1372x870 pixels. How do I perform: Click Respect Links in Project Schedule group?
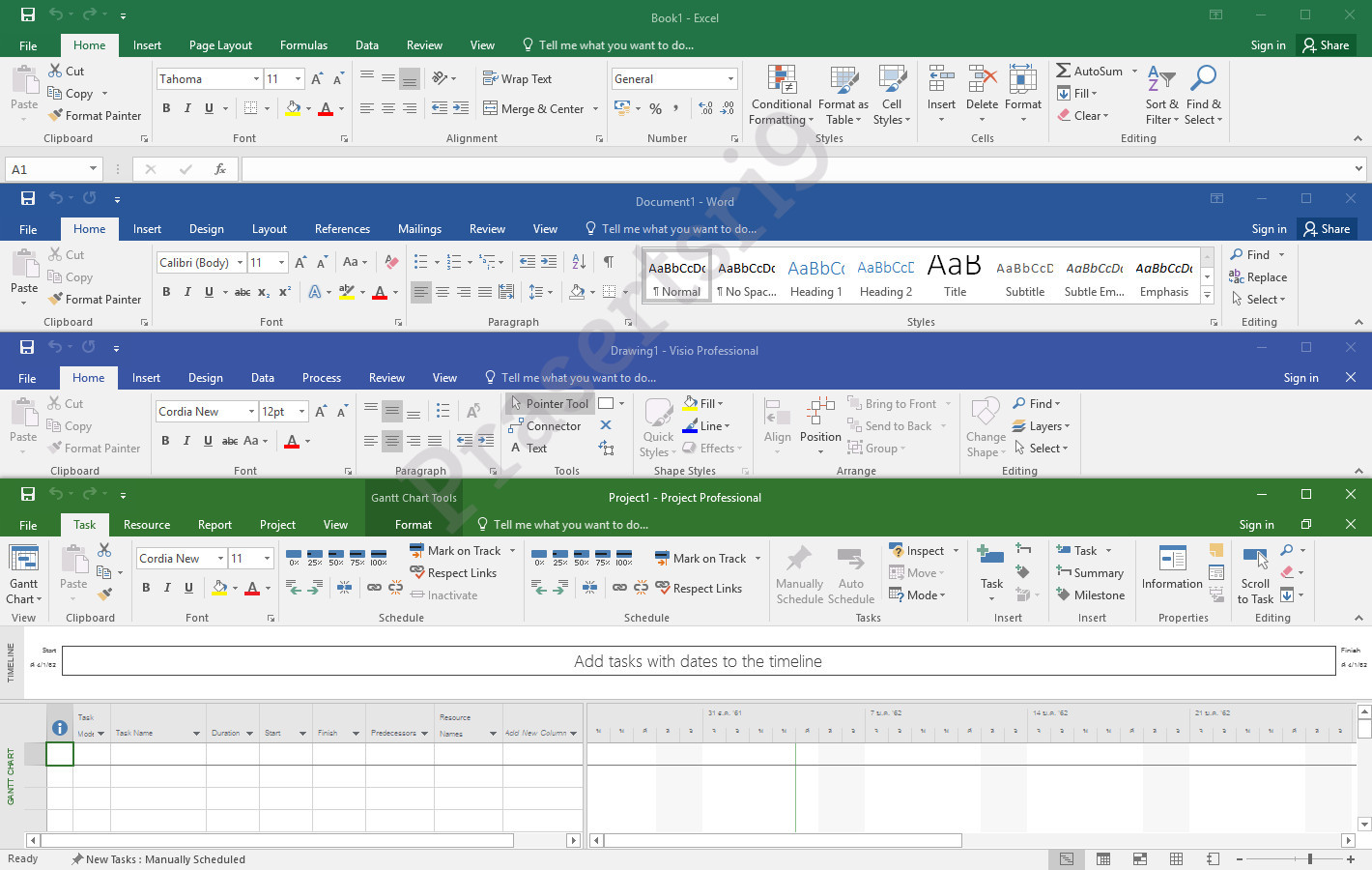pos(453,573)
